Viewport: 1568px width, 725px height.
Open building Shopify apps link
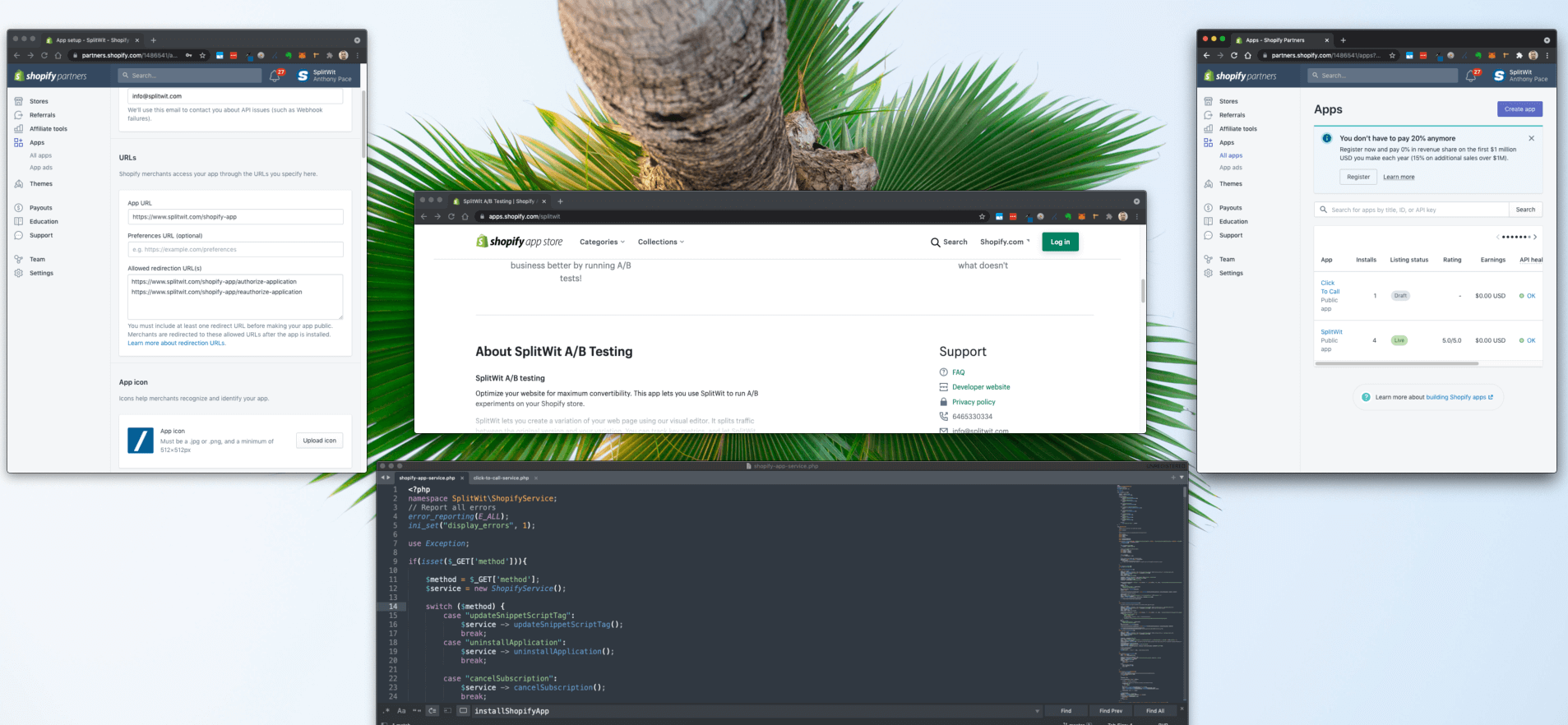tap(1459, 398)
